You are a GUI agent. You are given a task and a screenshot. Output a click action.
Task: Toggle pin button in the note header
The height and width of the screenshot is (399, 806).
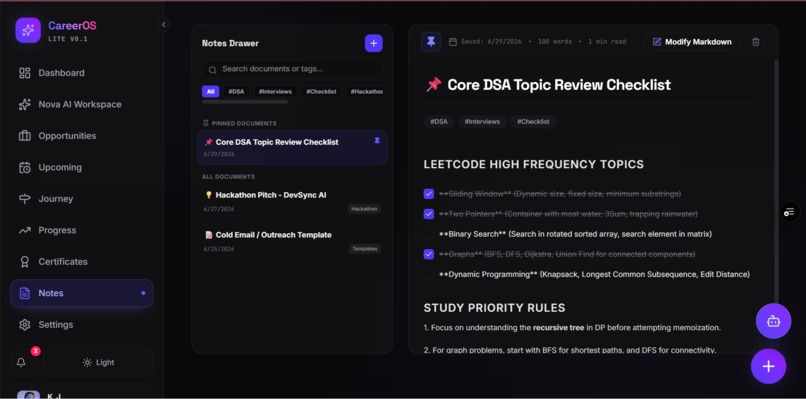[431, 42]
